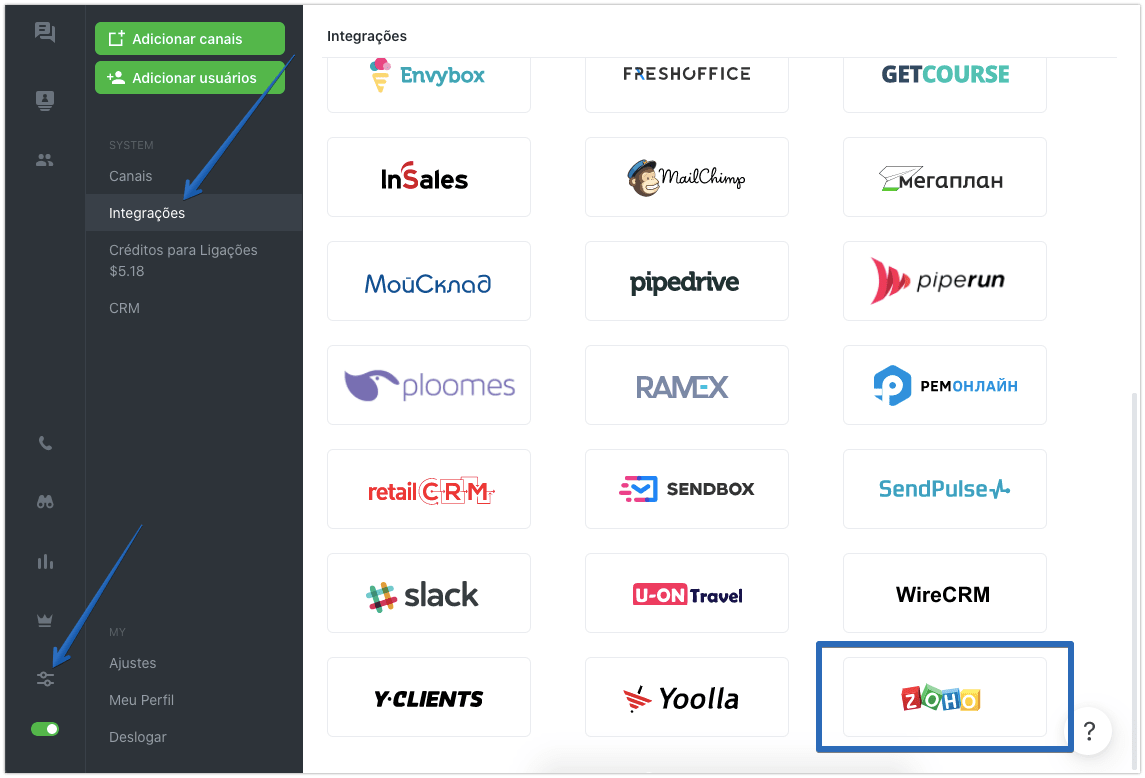The width and height of the screenshot is (1145, 778).
Task: Open the binoculars visitors icon
Action: [45, 502]
